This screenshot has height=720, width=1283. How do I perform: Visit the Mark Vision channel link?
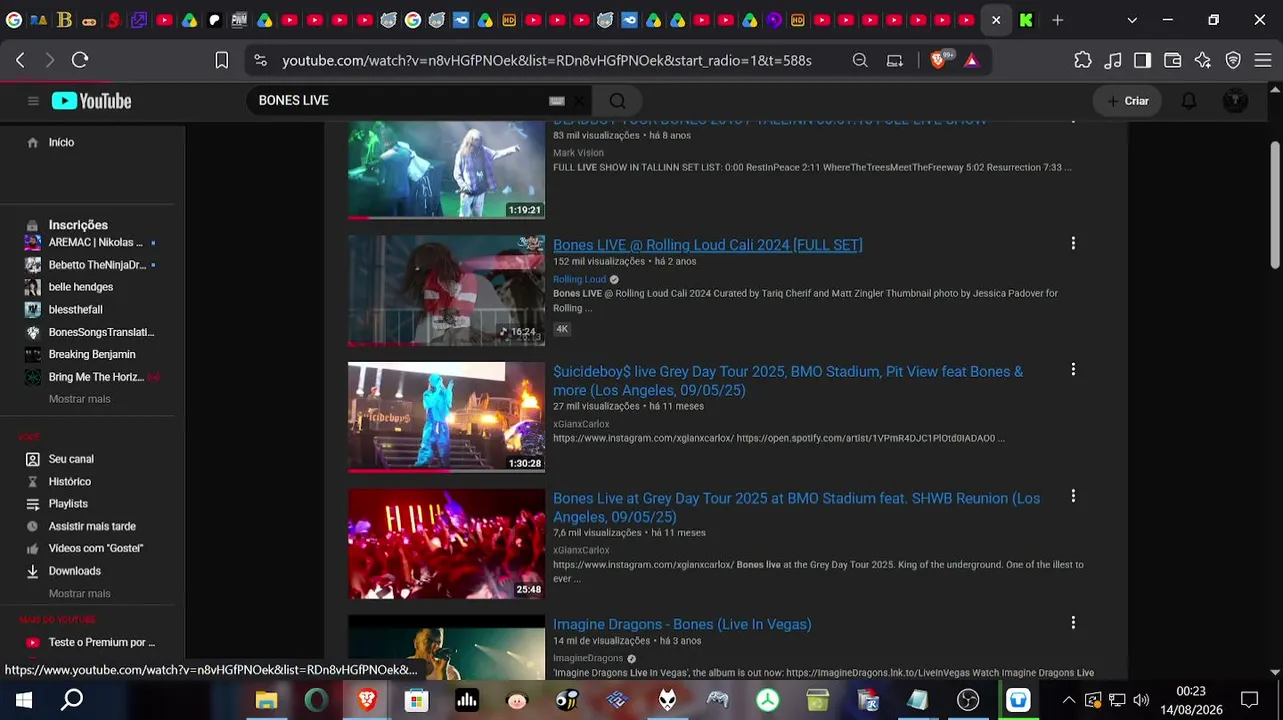pyautogui.click(x=578, y=153)
